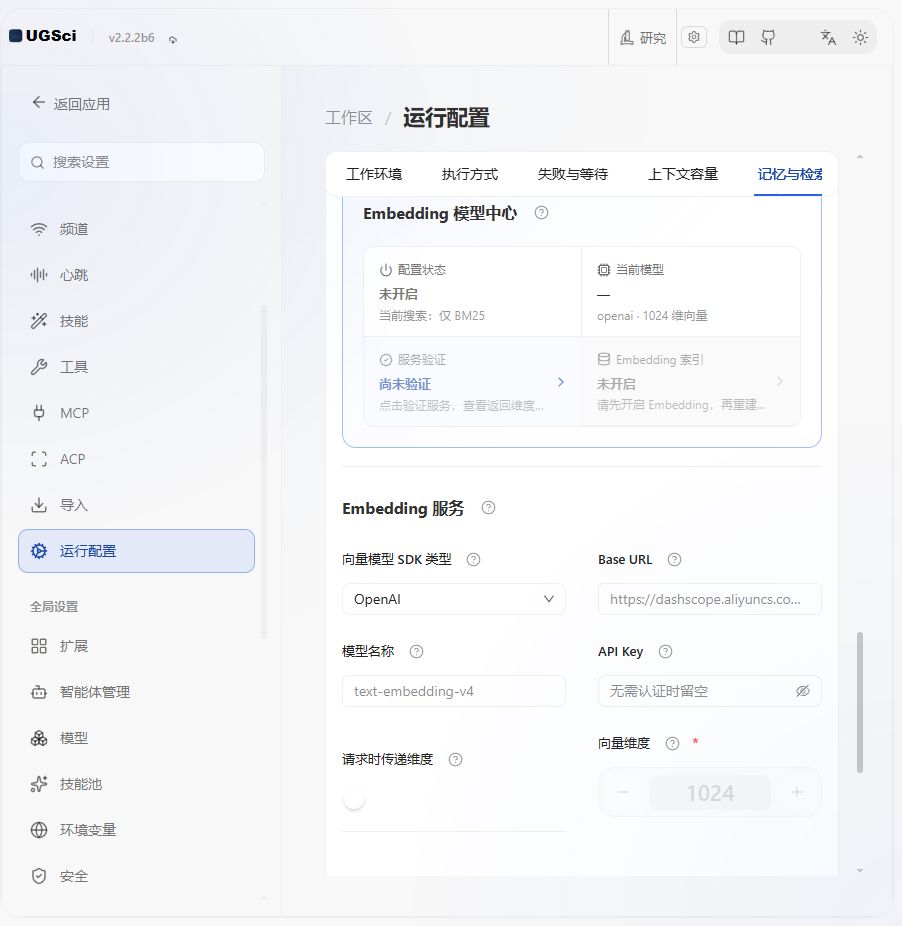
Task: Click help icon beside 请求时传递维度
Action: pos(455,759)
